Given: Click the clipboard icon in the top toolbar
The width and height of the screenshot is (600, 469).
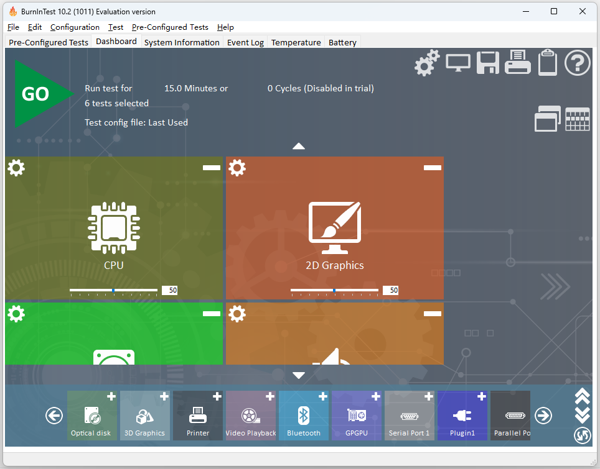Looking at the screenshot, I should 546,63.
